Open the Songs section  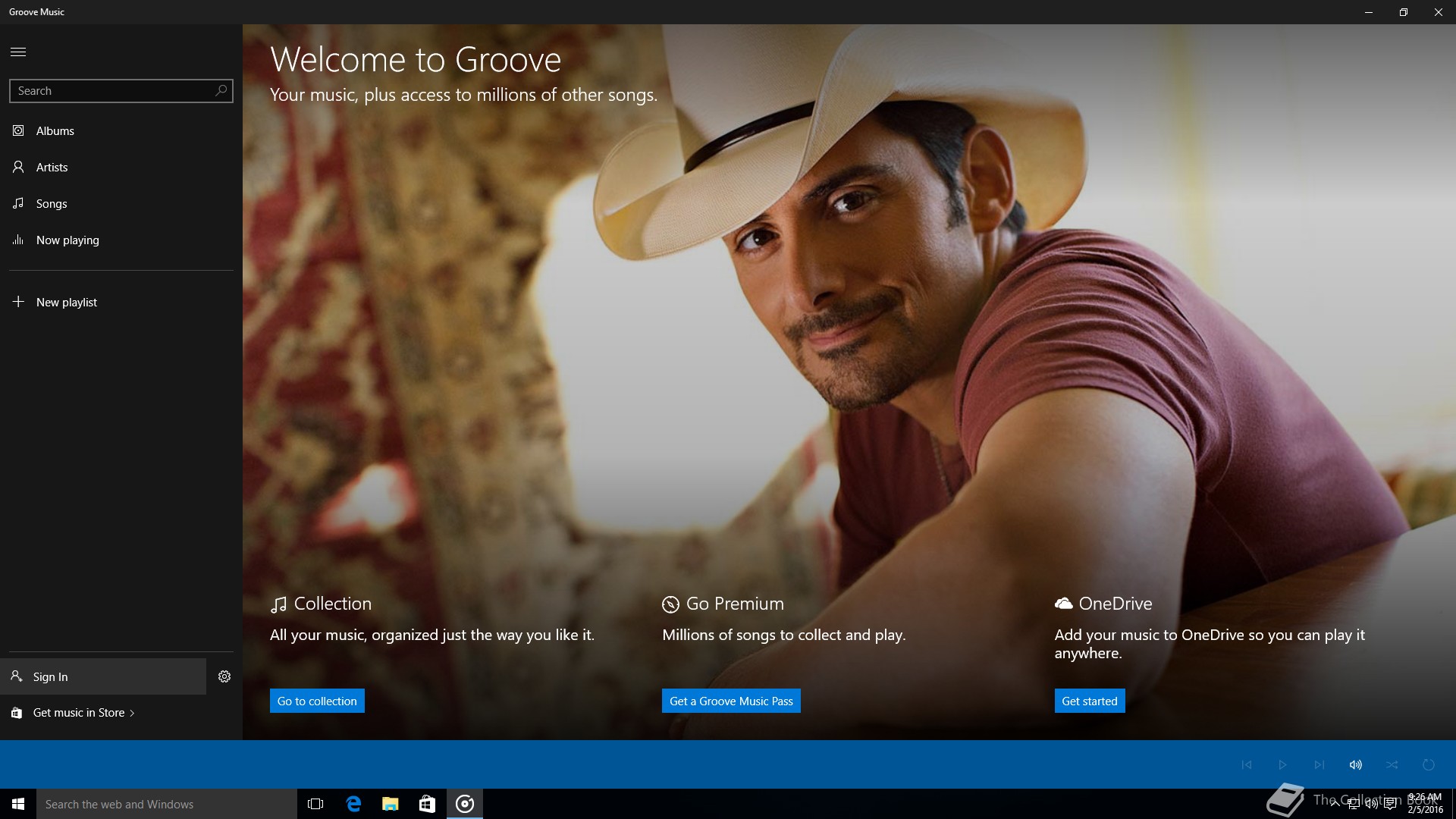(121, 203)
